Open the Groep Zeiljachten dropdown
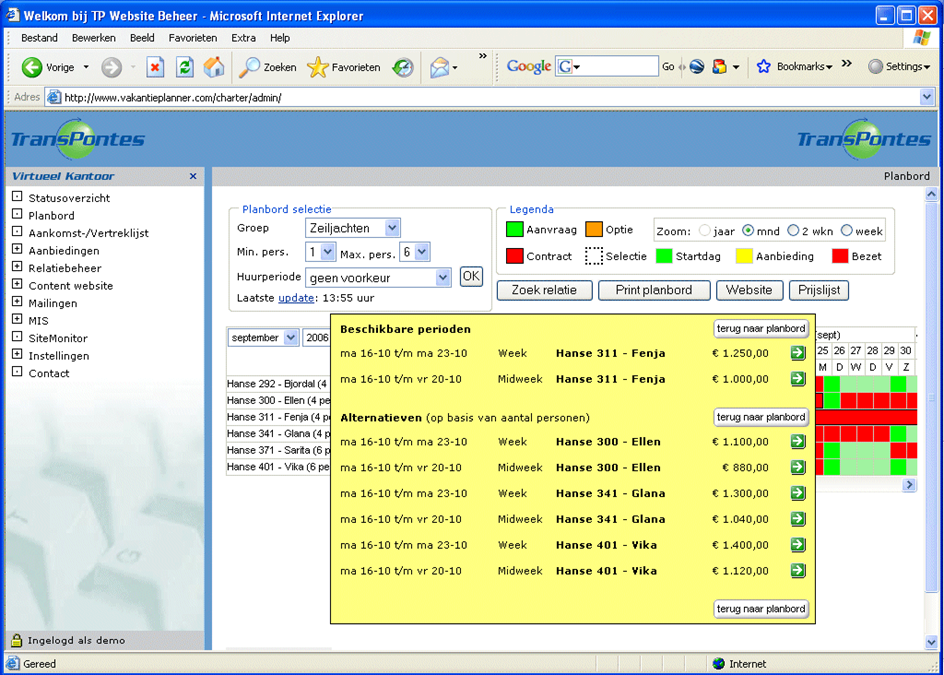 click(x=392, y=228)
